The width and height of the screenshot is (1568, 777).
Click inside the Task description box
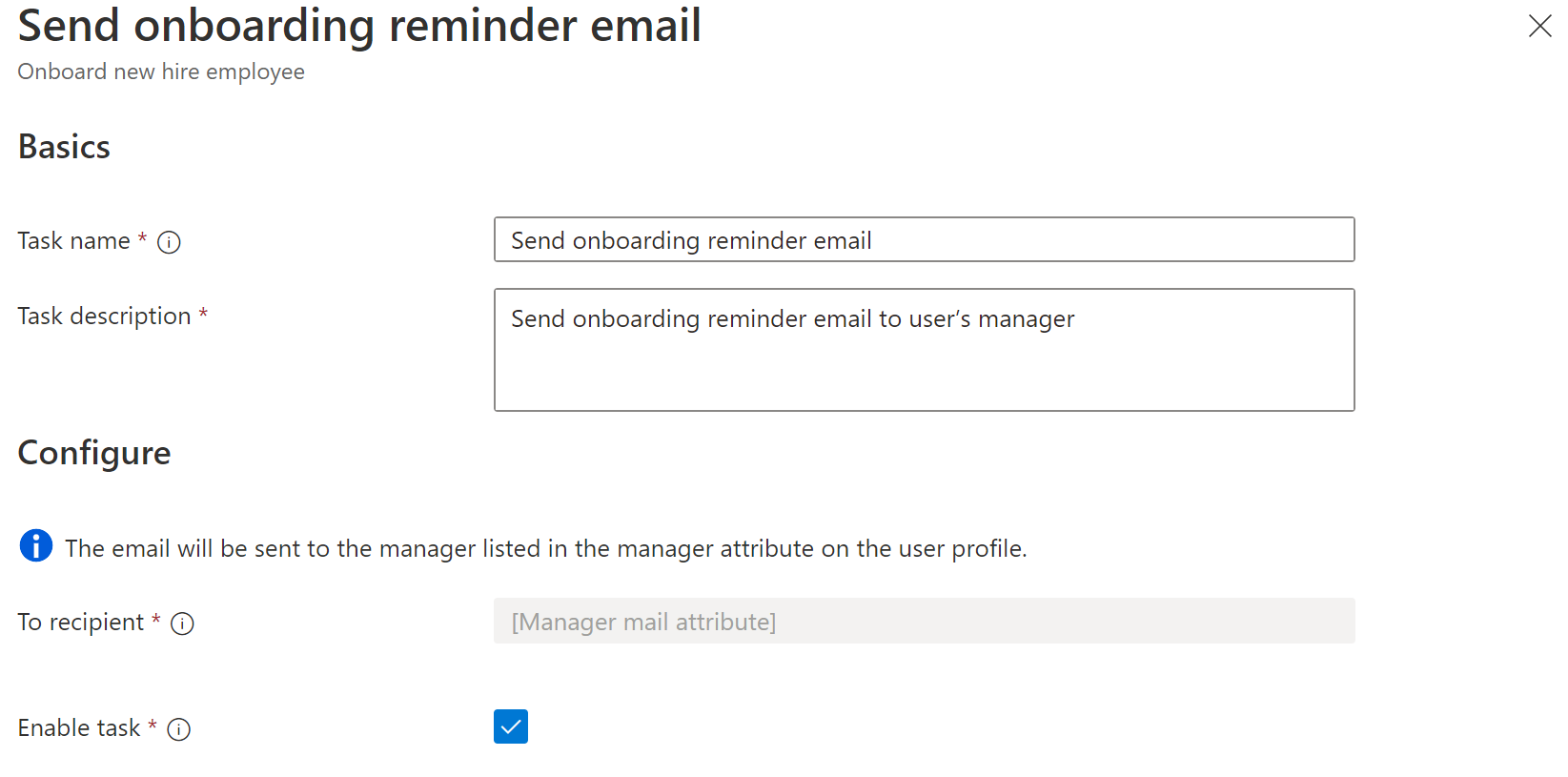click(x=923, y=349)
